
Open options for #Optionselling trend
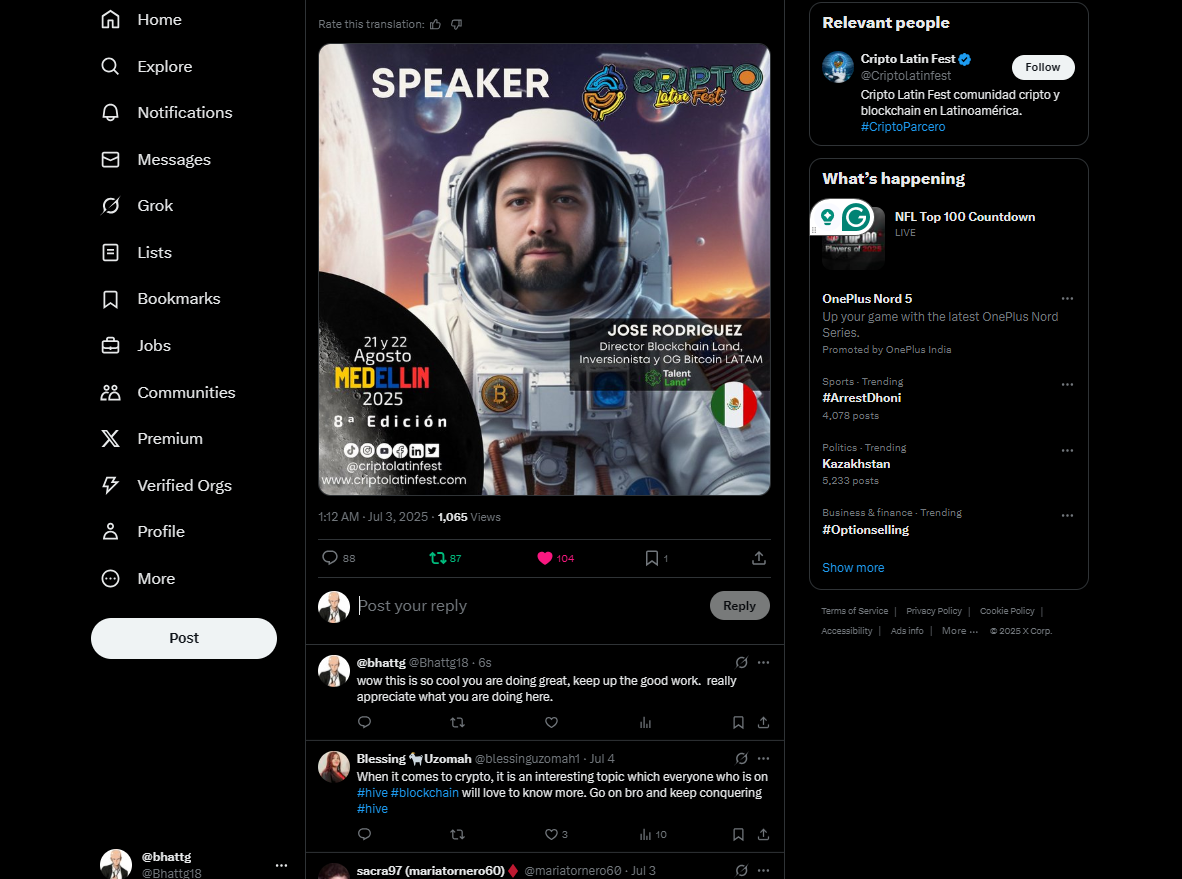1067,516
